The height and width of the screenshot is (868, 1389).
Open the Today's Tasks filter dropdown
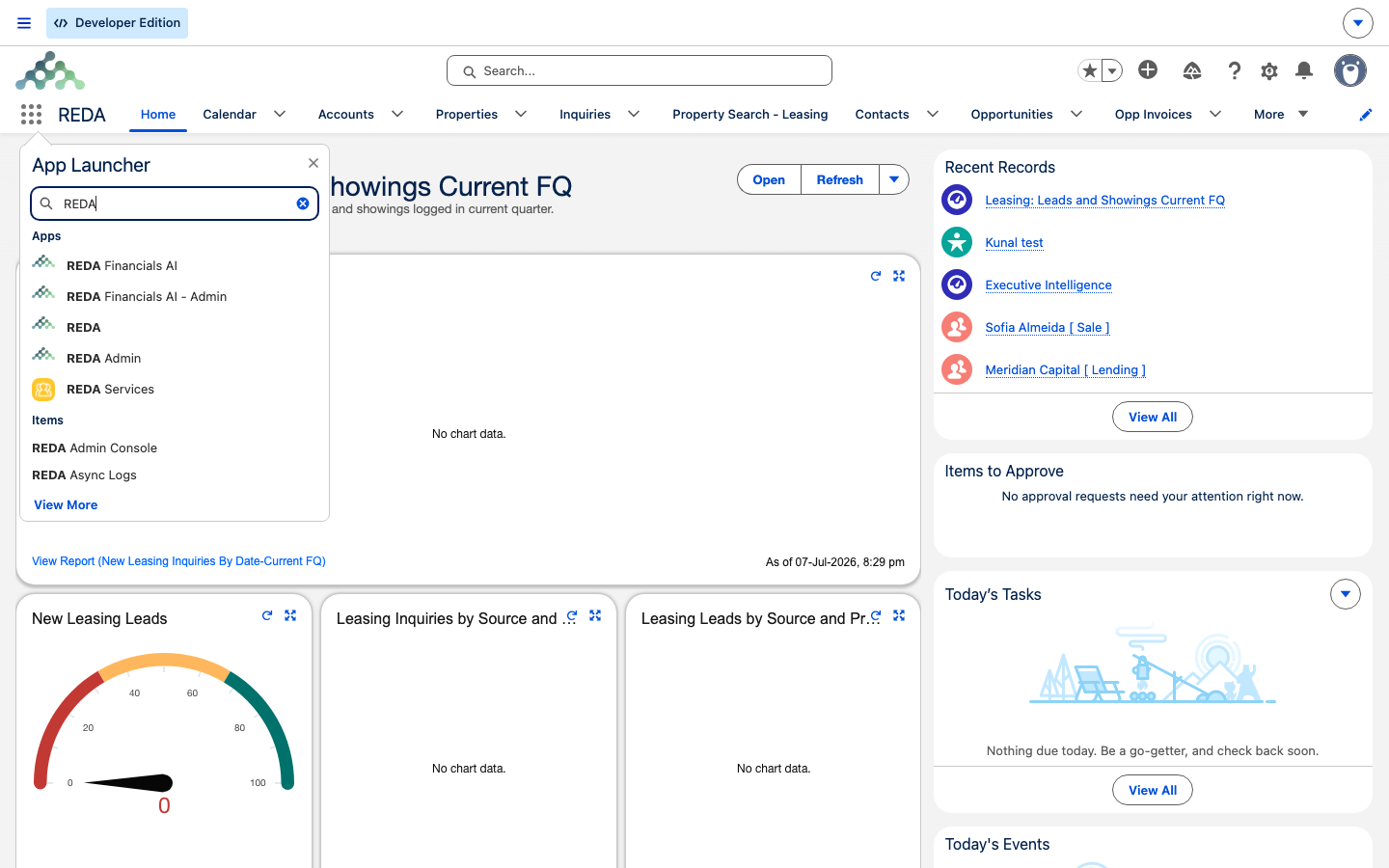[x=1346, y=594]
